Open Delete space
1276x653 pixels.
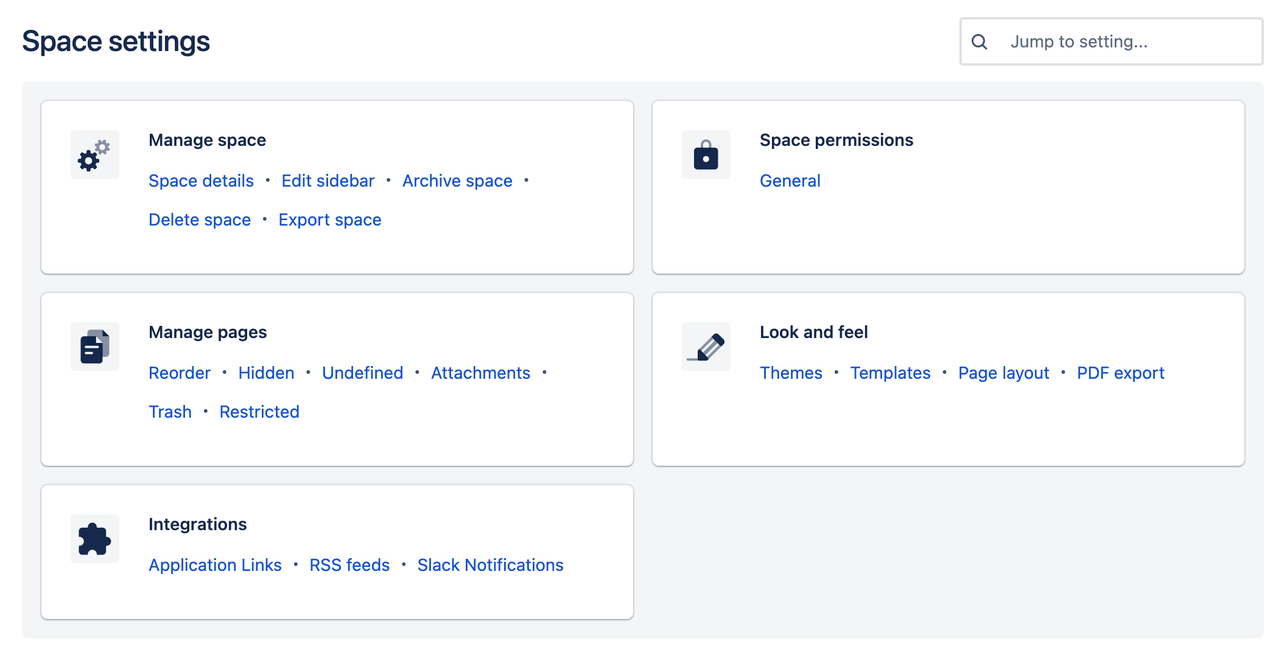199,219
